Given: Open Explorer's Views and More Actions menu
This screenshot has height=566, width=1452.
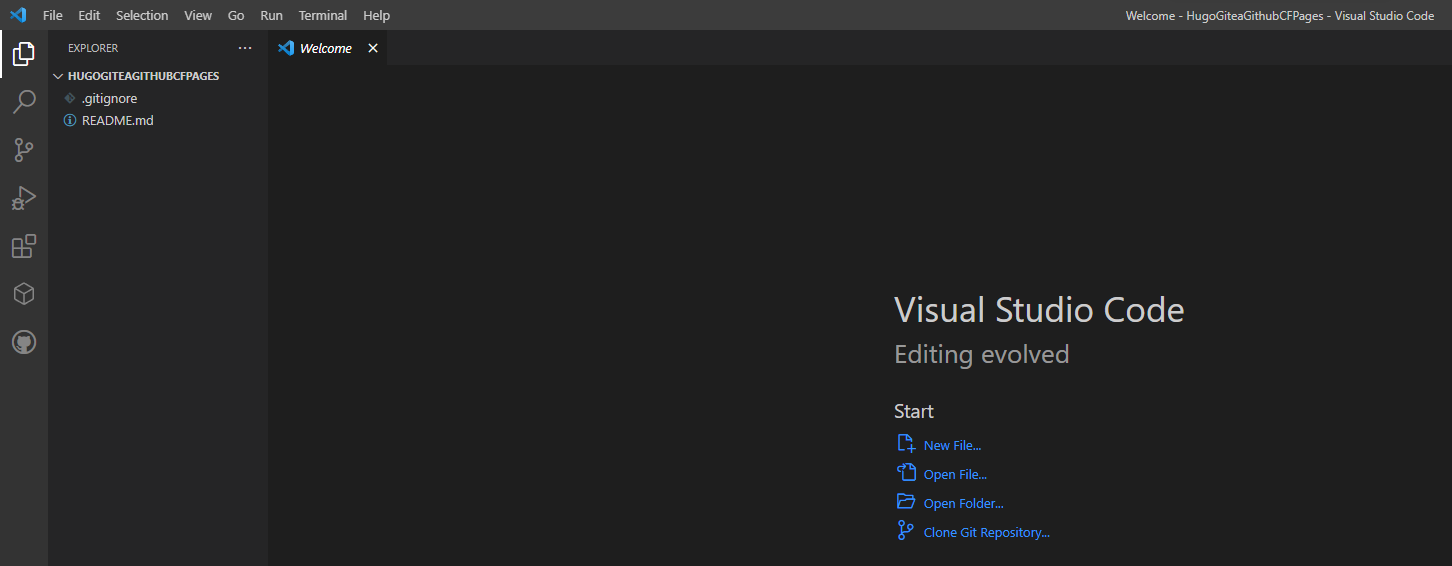Looking at the screenshot, I should [245, 48].
